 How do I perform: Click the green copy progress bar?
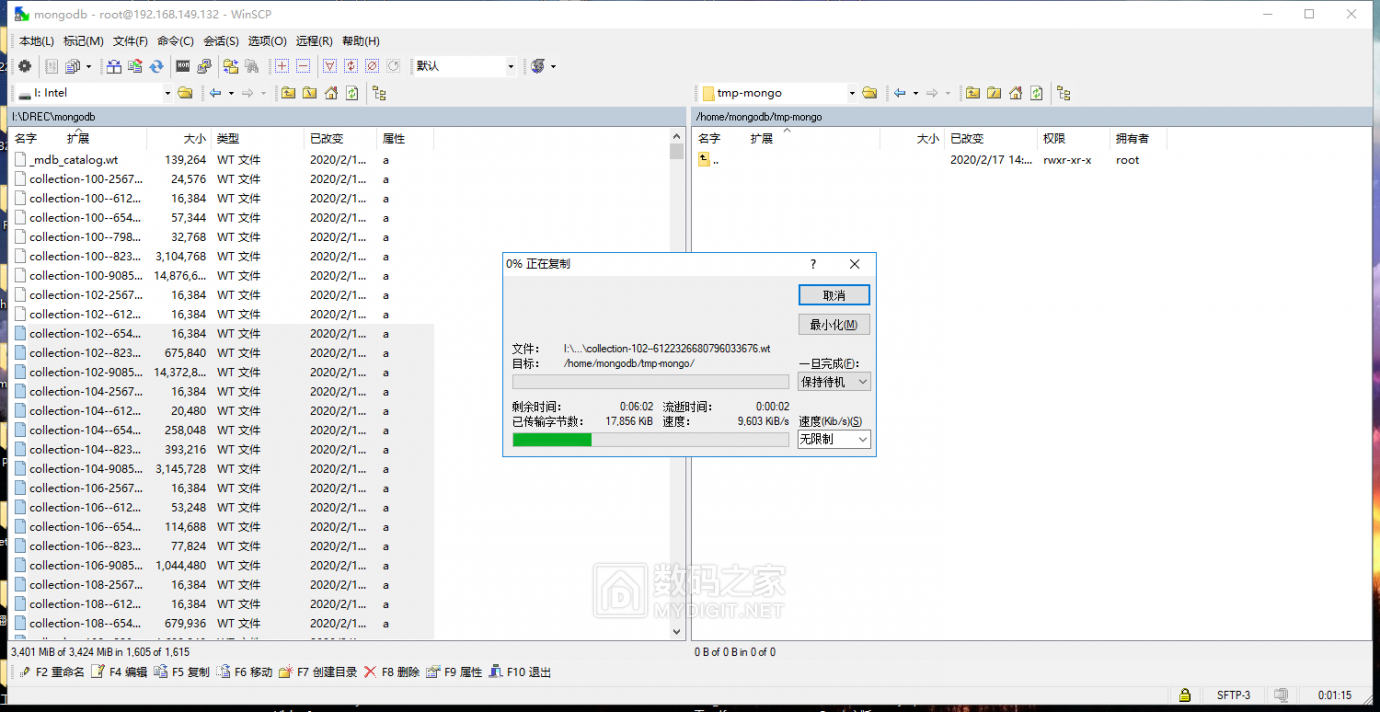click(551, 439)
